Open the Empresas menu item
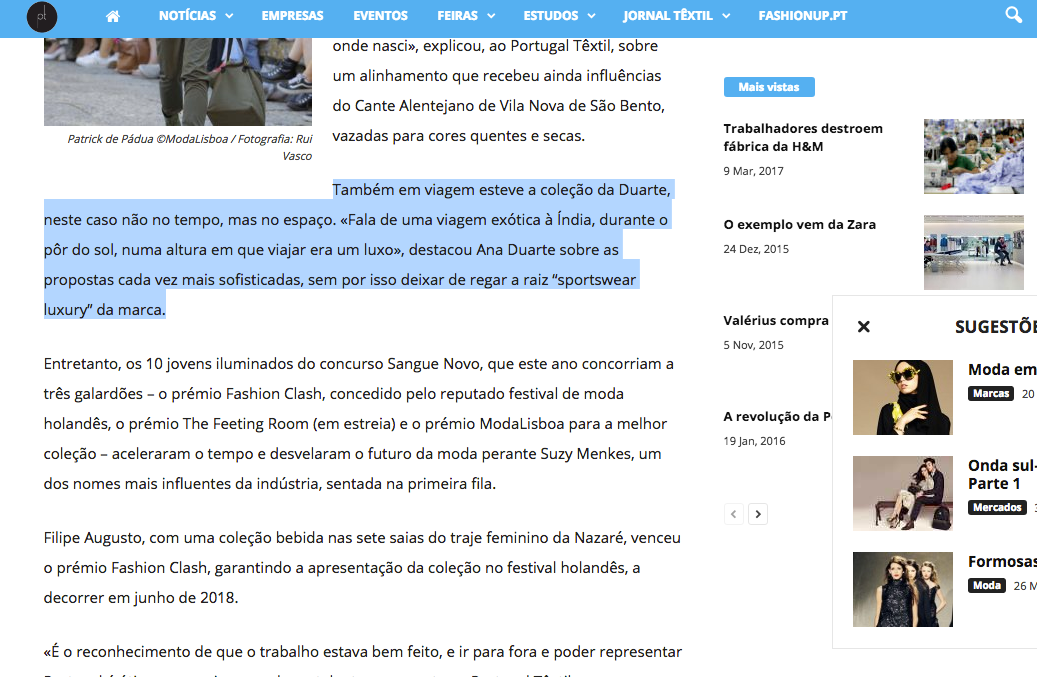Image resolution: width=1037 pixels, height=677 pixels. [x=292, y=16]
